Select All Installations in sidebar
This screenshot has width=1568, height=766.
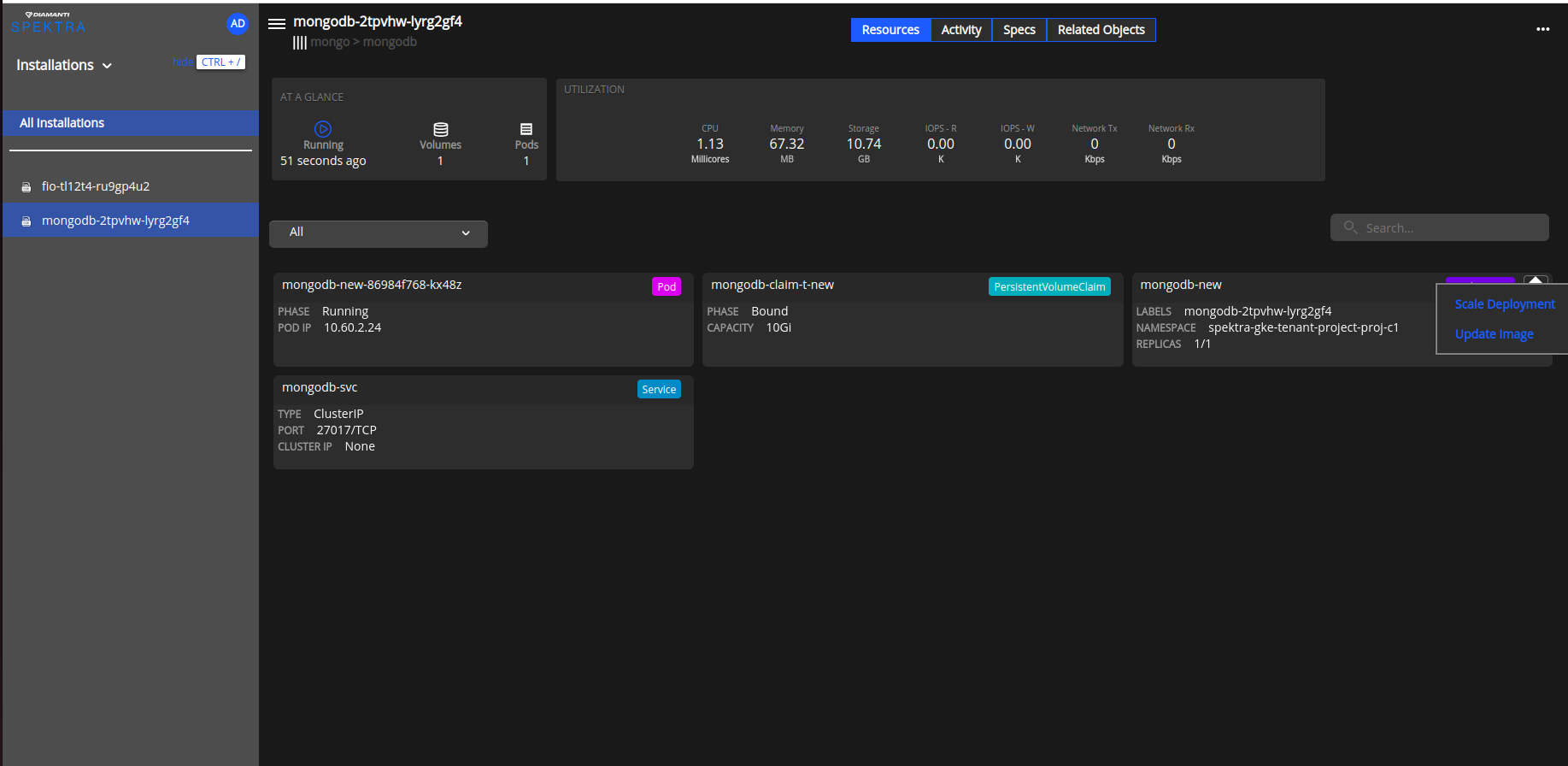[x=131, y=123]
